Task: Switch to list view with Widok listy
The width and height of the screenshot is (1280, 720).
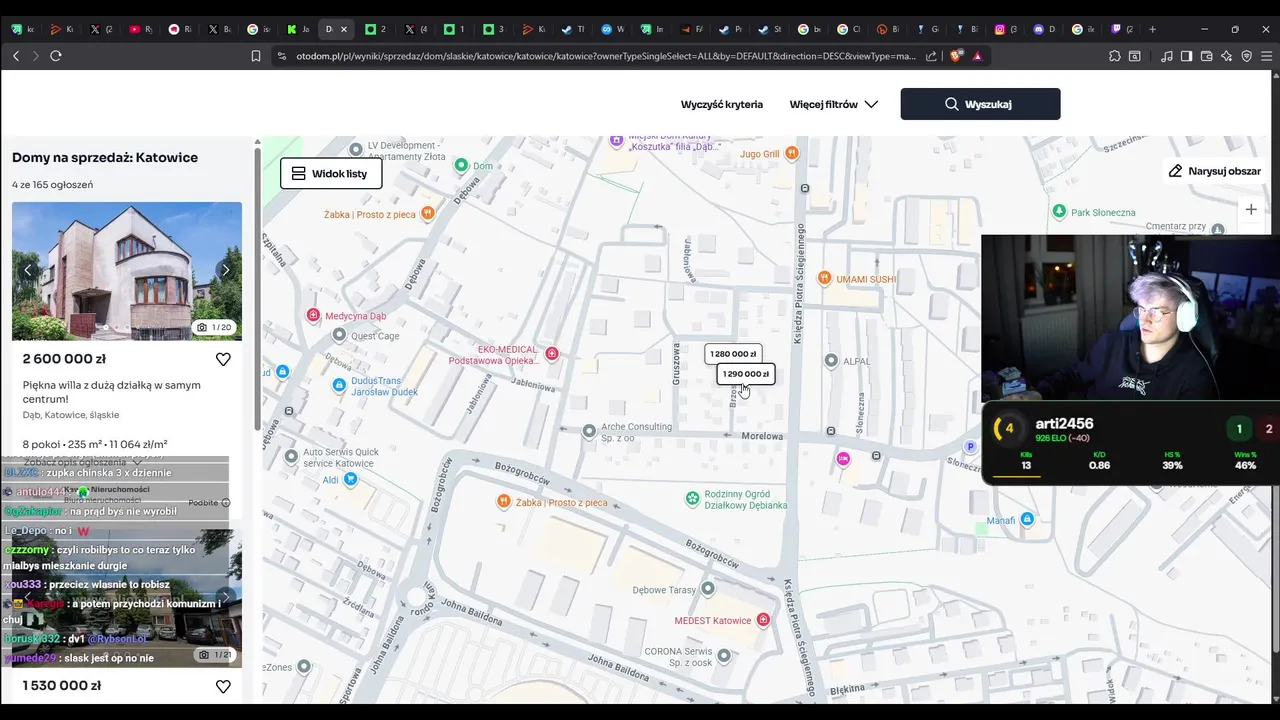Action: click(331, 173)
